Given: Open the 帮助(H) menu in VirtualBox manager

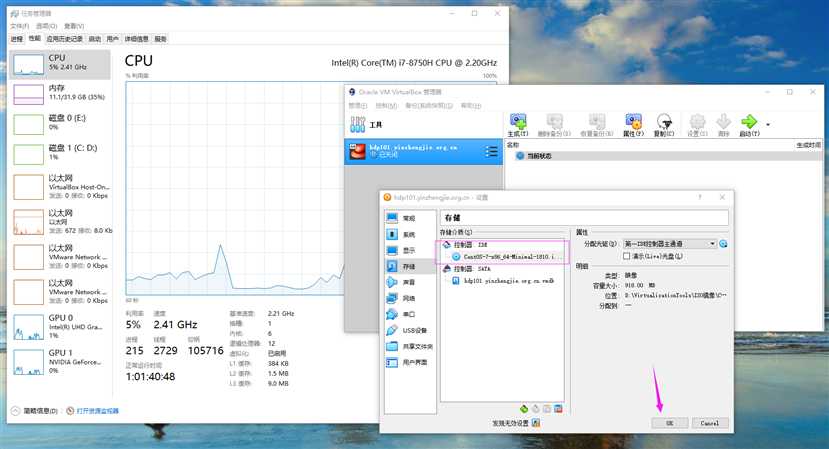Looking at the screenshot, I should (x=471, y=106).
